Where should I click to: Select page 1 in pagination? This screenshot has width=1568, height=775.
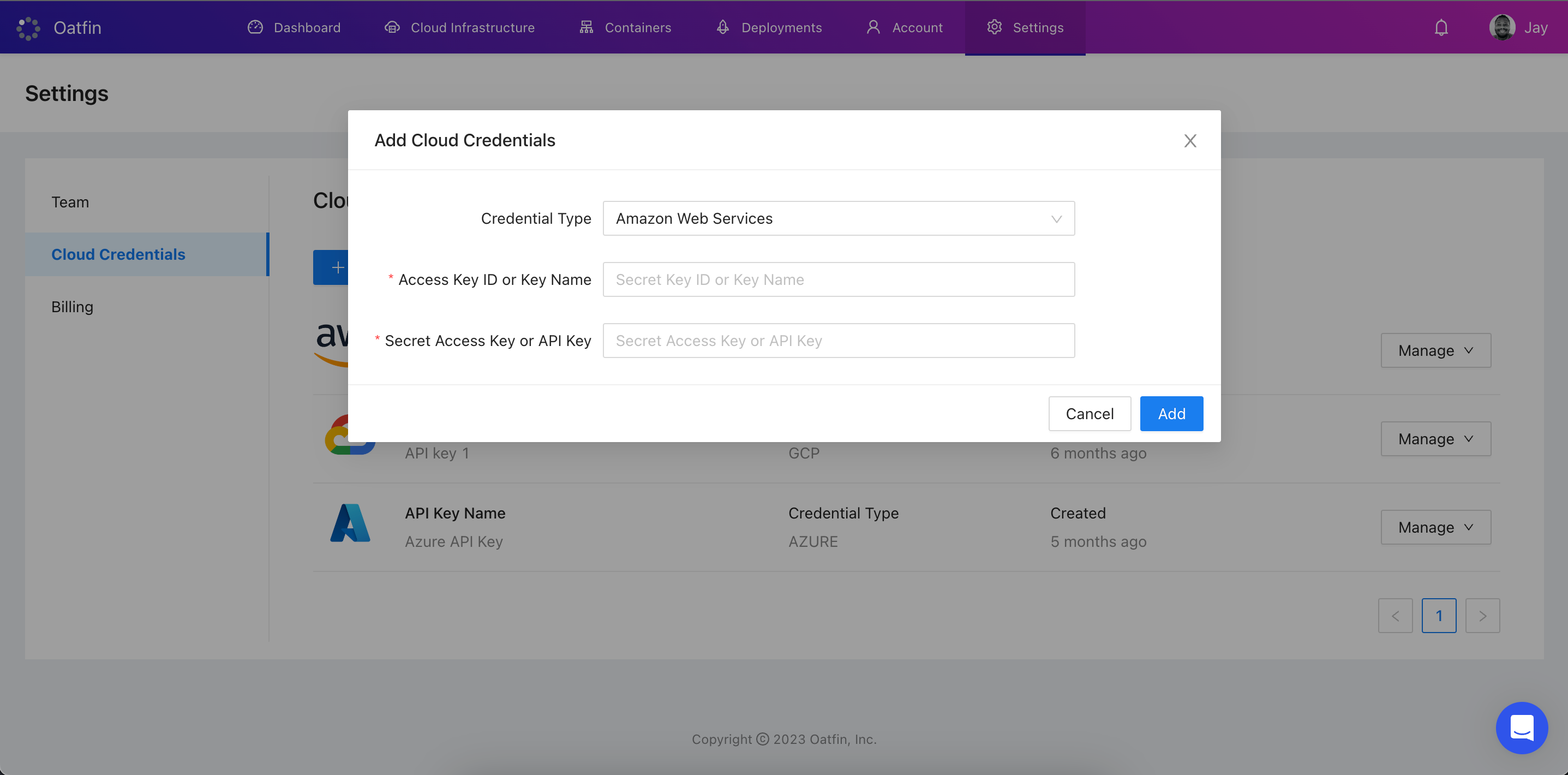click(1439, 616)
